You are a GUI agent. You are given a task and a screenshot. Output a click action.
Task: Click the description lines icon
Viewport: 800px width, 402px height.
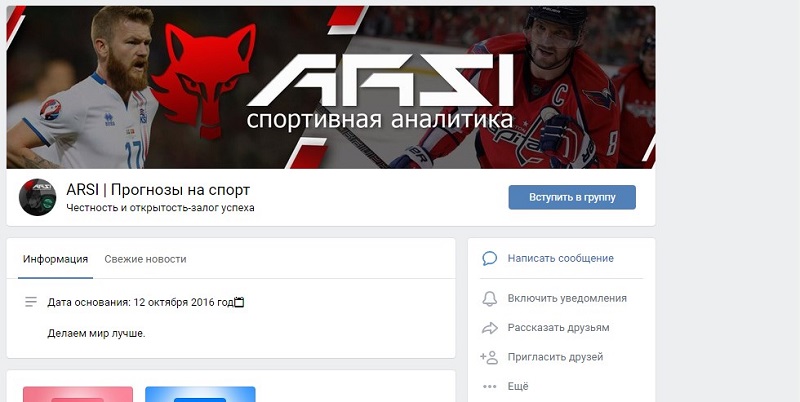click(x=31, y=302)
